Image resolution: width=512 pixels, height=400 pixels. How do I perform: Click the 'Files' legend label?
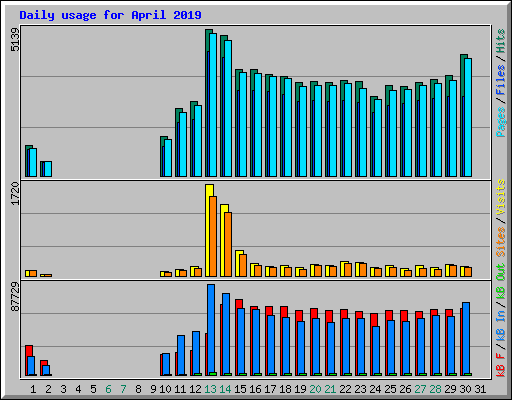click(x=501, y=81)
